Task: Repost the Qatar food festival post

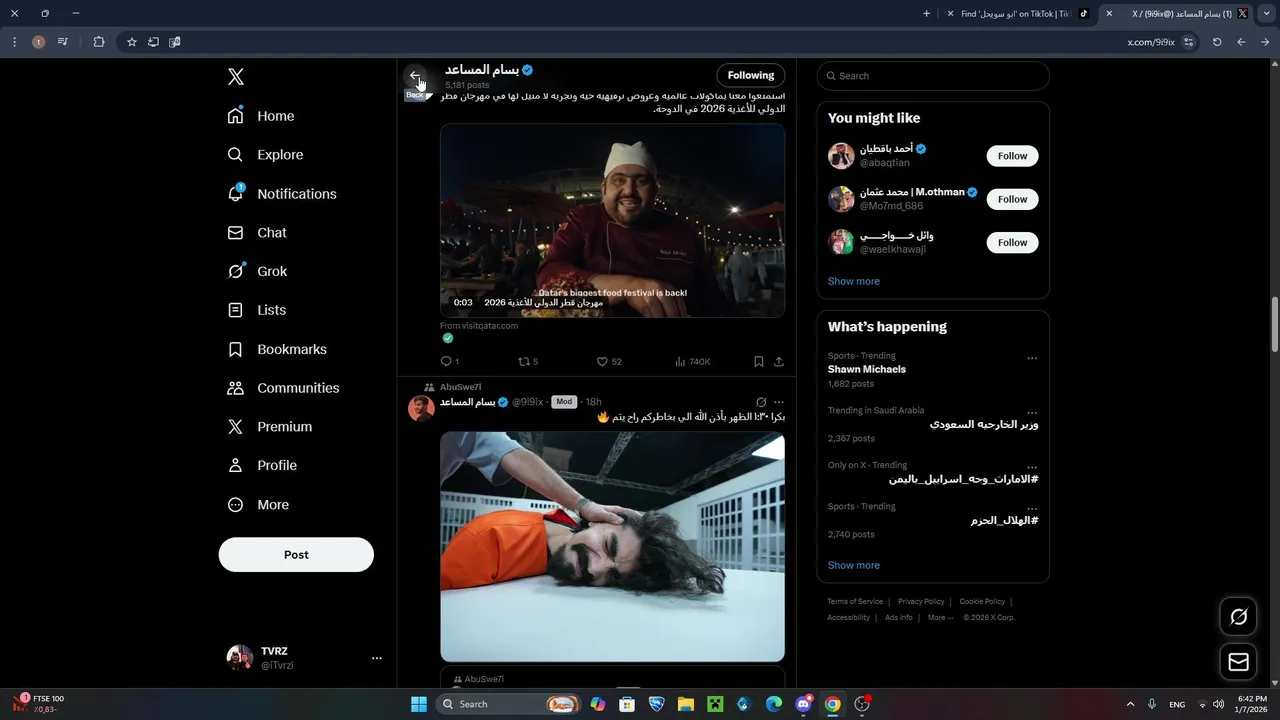Action: point(528,362)
